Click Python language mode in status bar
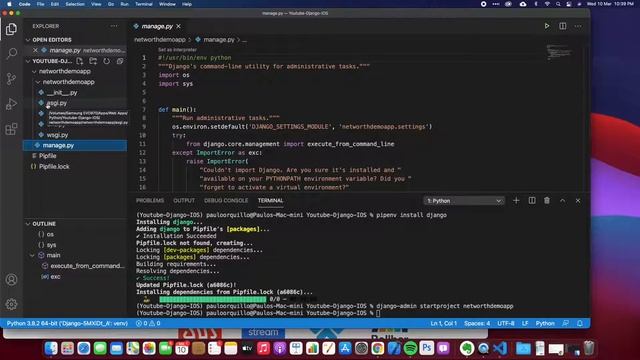 pyautogui.click(x=545, y=323)
